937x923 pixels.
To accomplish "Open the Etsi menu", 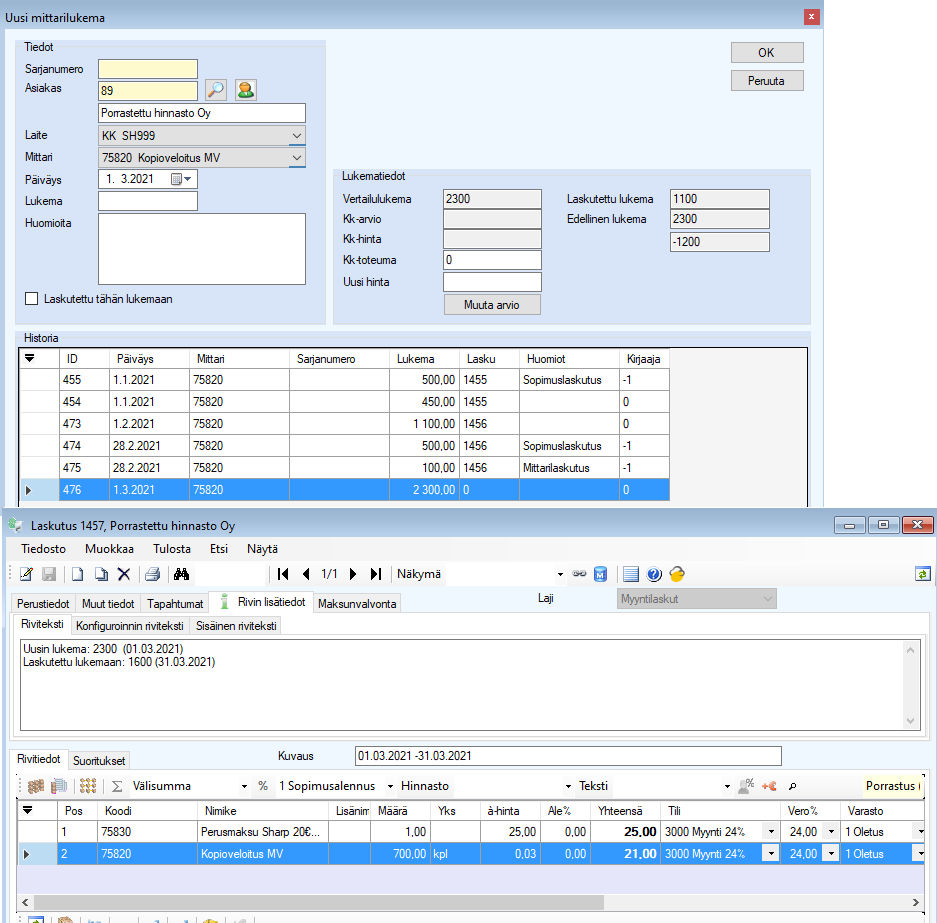I will (219, 548).
